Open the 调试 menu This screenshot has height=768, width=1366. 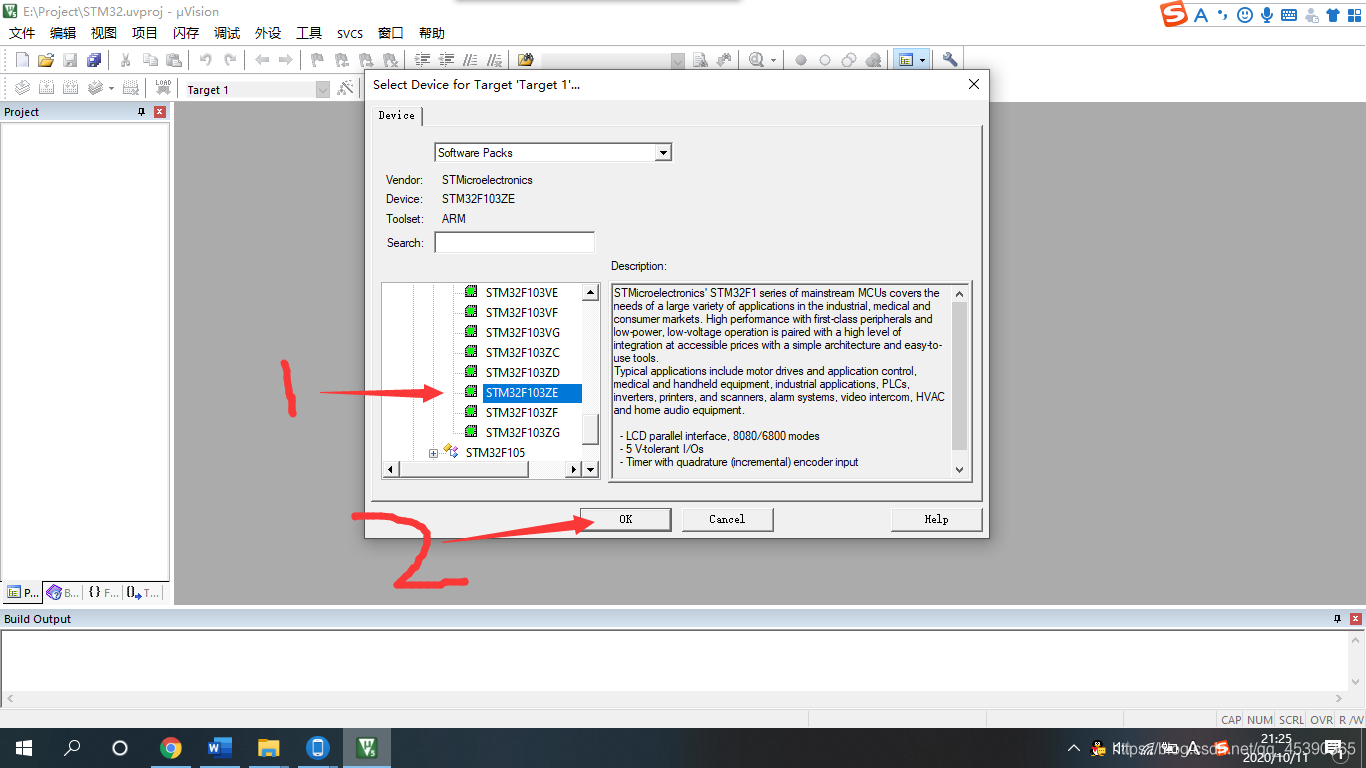(227, 33)
